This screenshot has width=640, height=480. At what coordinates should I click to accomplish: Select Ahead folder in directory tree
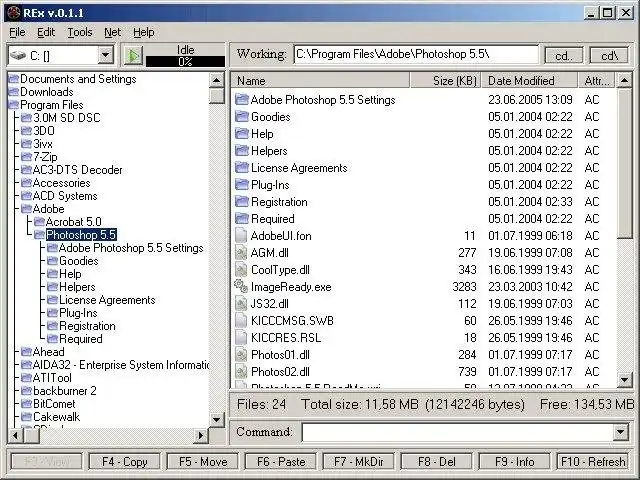click(x=48, y=352)
